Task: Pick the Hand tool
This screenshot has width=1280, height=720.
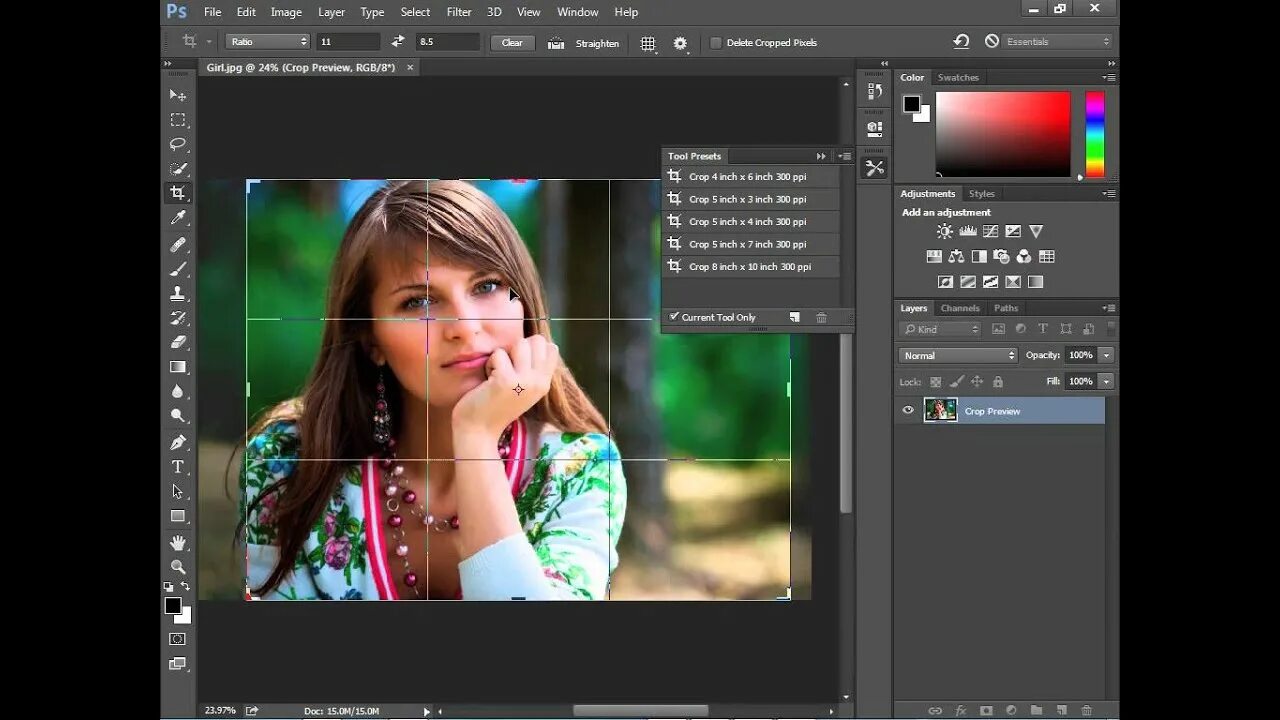Action: (x=178, y=542)
